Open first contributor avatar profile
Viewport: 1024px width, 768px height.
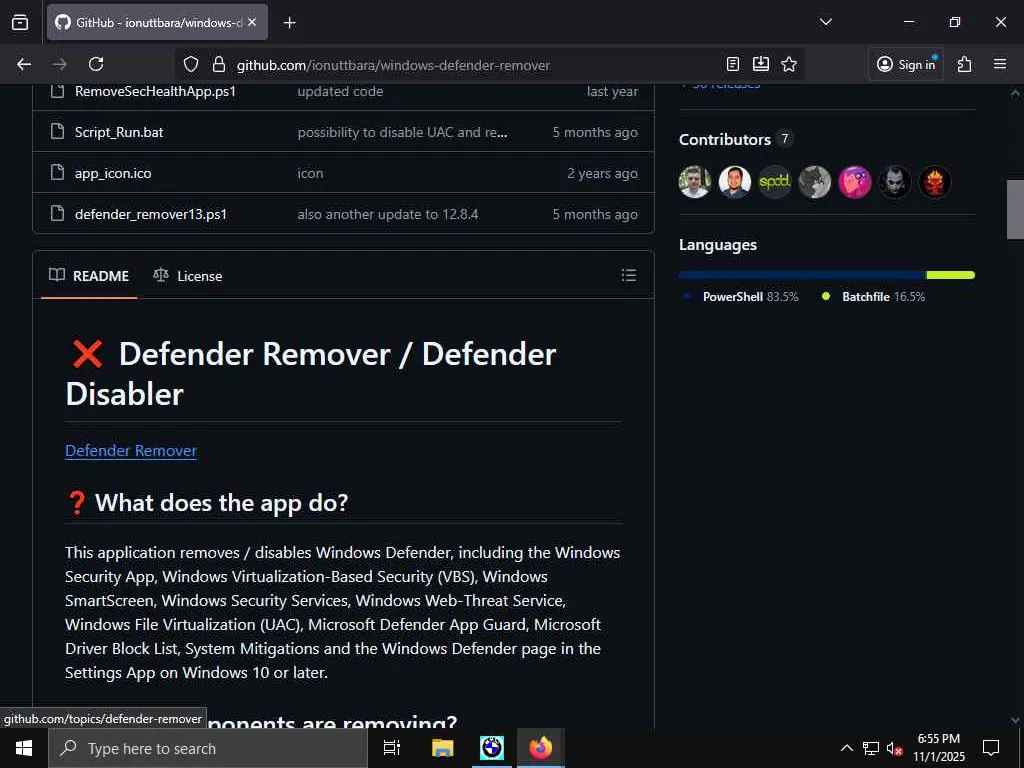coord(695,182)
